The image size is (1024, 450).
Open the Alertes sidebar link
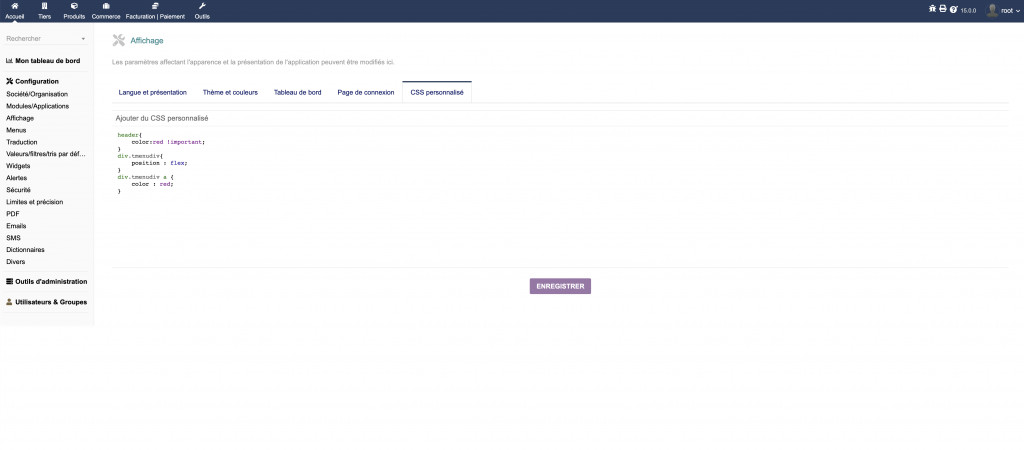[16, 178]
